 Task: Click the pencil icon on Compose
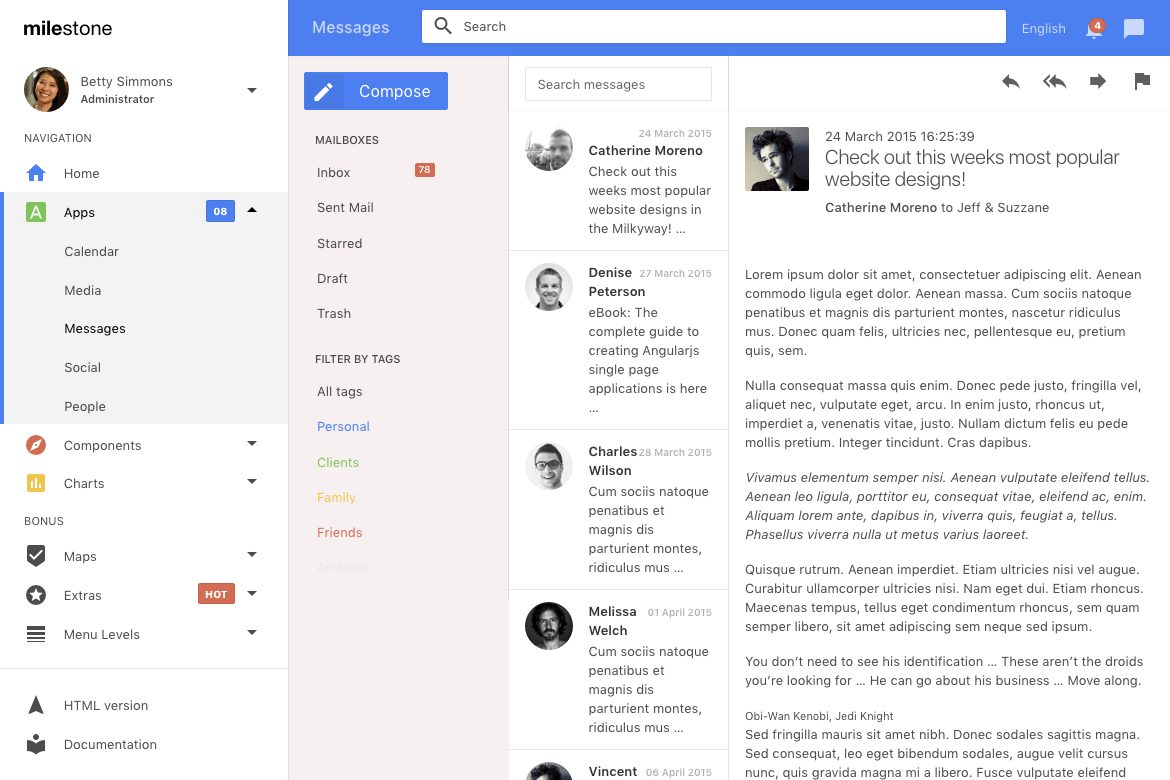323,91
